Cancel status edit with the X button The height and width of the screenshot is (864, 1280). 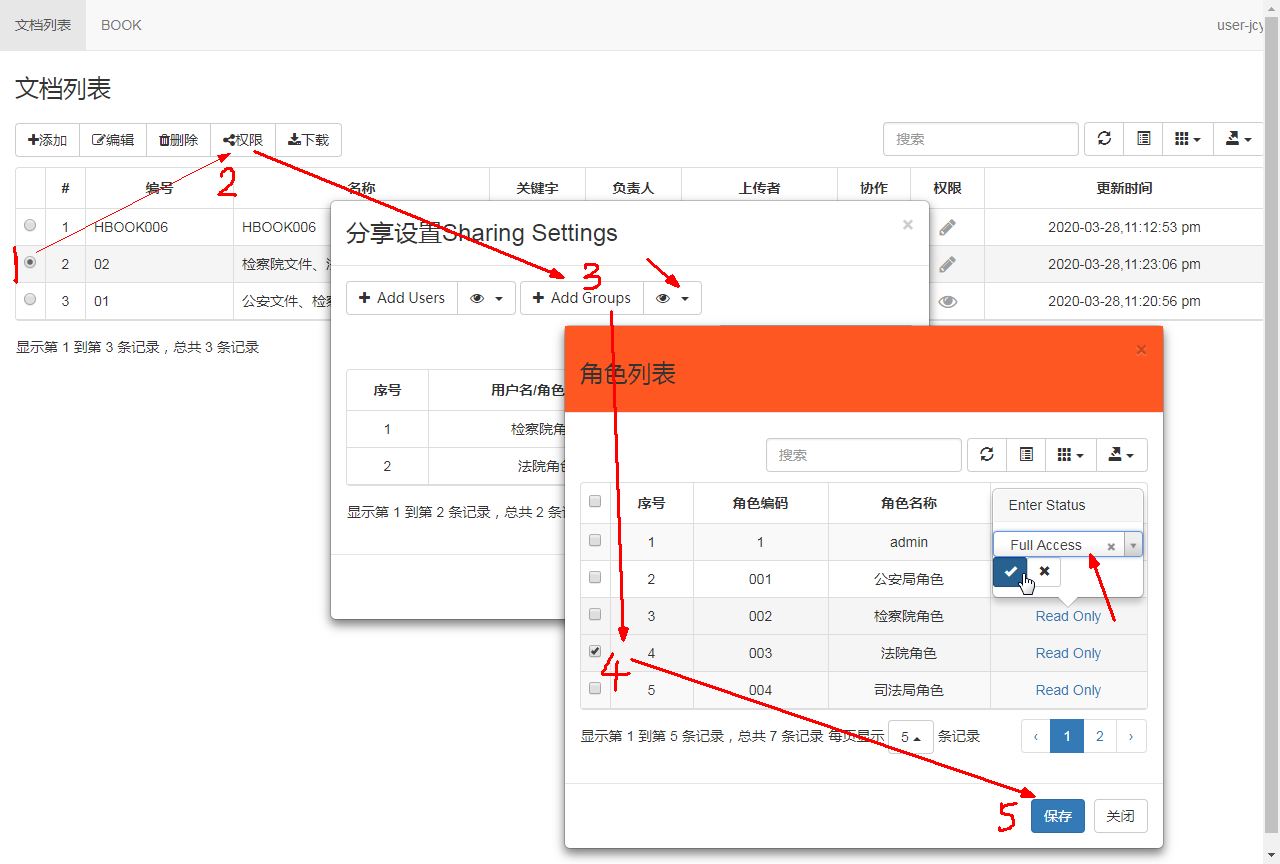point(1044,571)
